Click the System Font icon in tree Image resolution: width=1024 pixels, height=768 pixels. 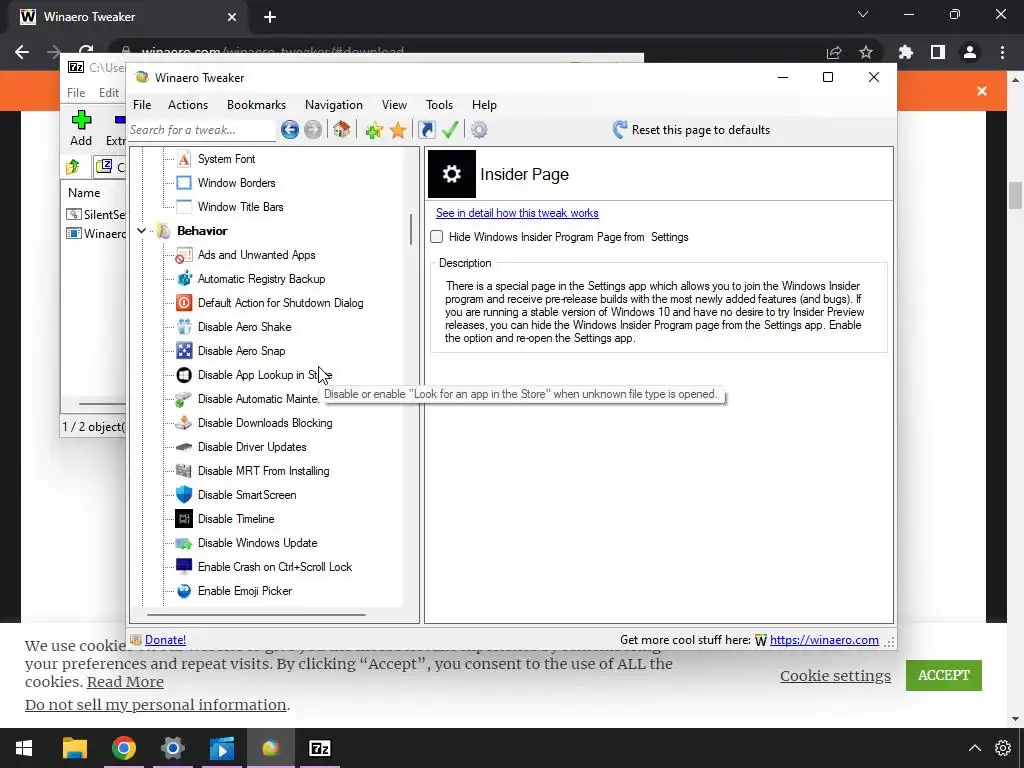pyautogui.click(x=184, y=159)
